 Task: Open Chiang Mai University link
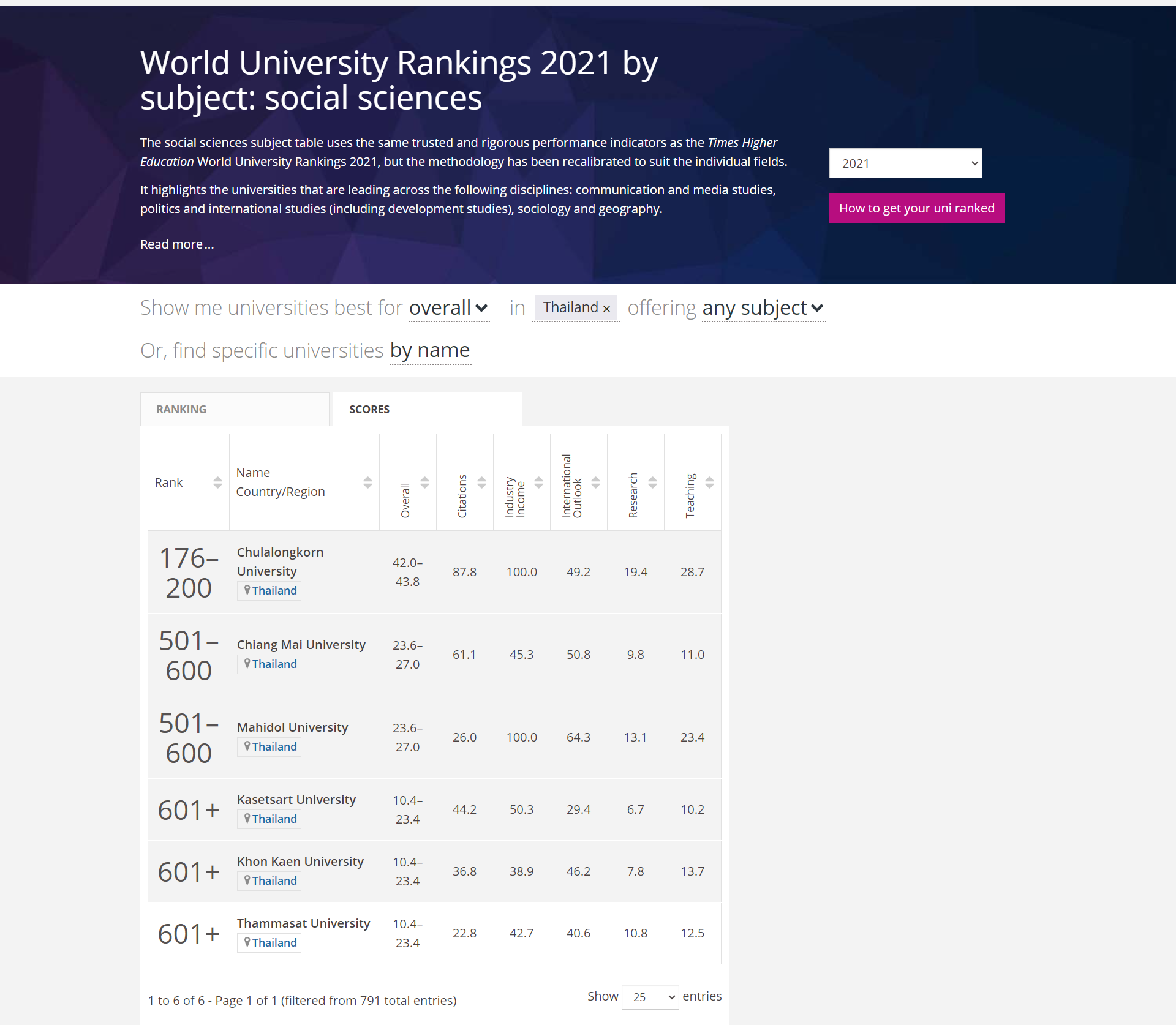click(x=301, y=644)
